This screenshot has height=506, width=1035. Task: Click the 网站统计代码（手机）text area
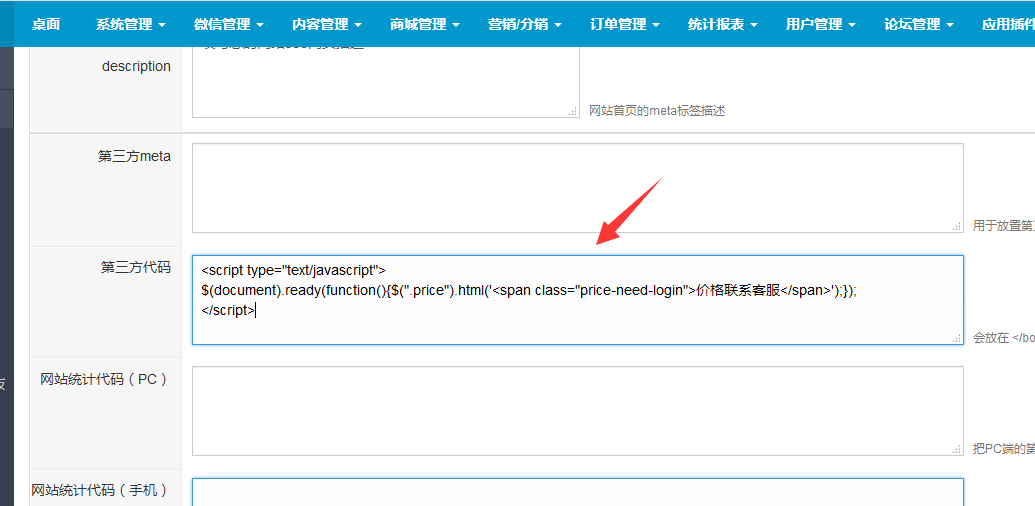[577, 492]
